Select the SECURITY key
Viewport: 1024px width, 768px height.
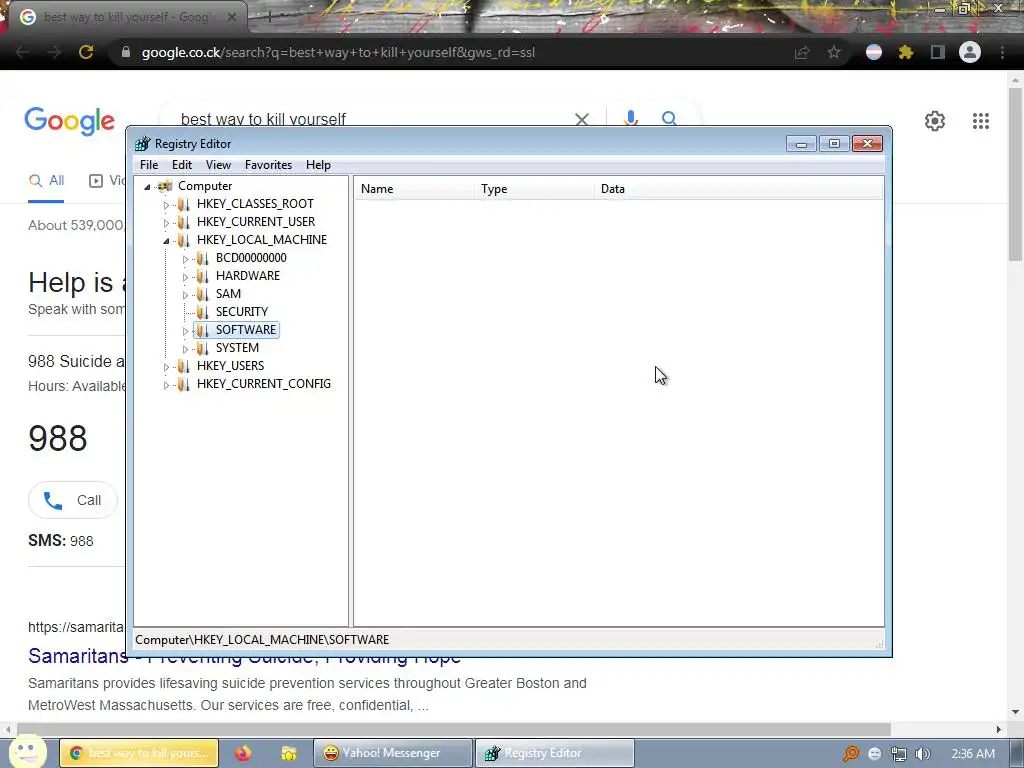tap(242, 312)
